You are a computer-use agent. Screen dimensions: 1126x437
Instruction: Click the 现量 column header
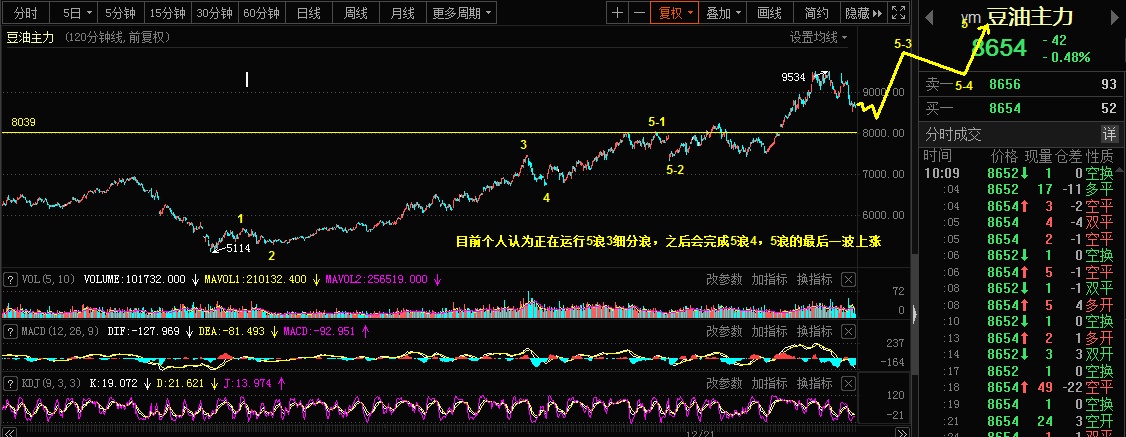click(x=1038, y=156)
